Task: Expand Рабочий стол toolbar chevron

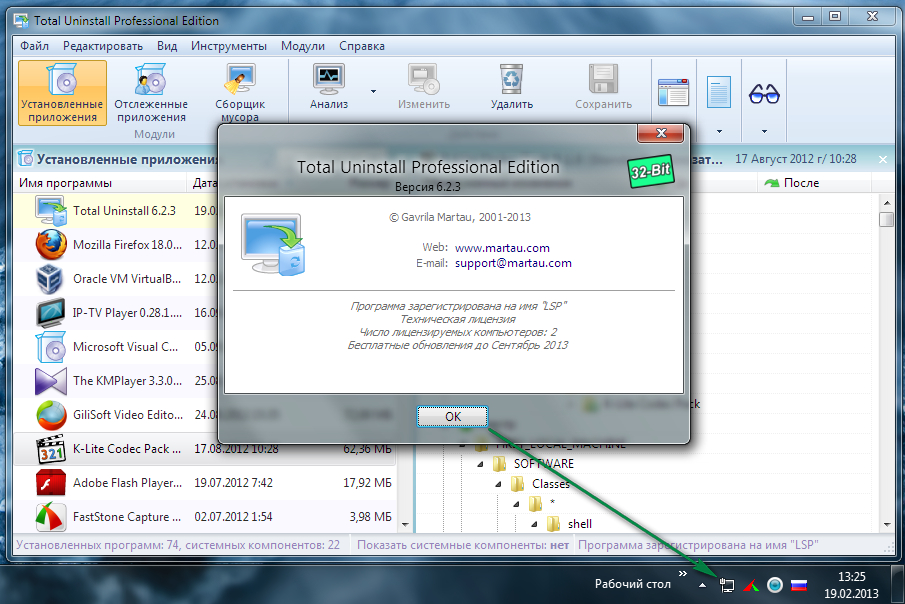Action: pos(683,573)
